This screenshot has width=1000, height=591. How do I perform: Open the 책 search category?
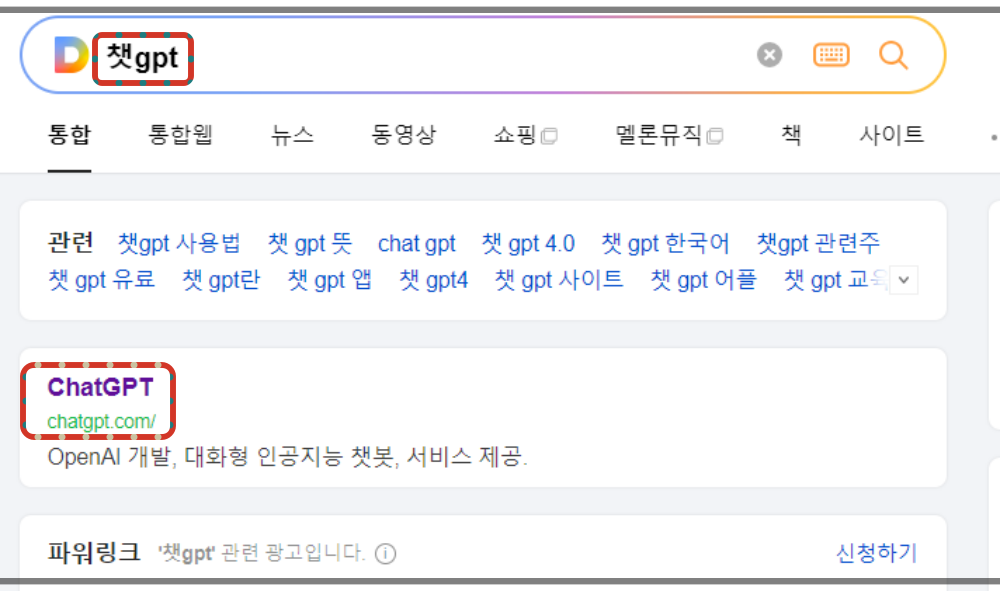point(790,135)
